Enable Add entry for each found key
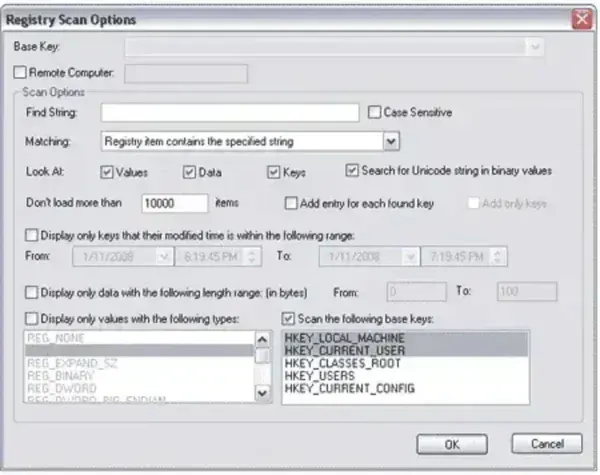600x475 pixels. [x=291, y=203]
